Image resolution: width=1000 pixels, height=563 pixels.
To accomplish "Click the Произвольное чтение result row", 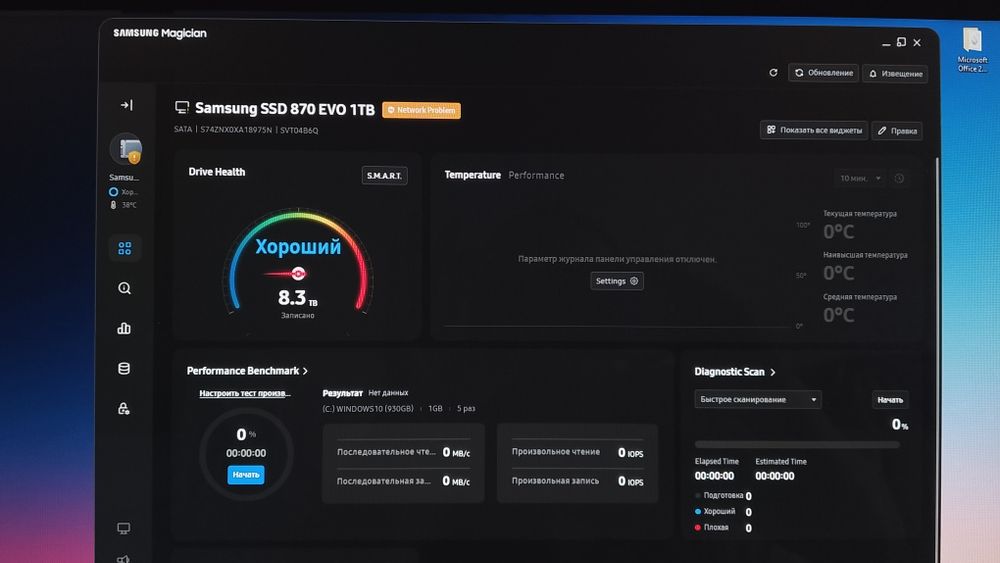I will [577, 452].
